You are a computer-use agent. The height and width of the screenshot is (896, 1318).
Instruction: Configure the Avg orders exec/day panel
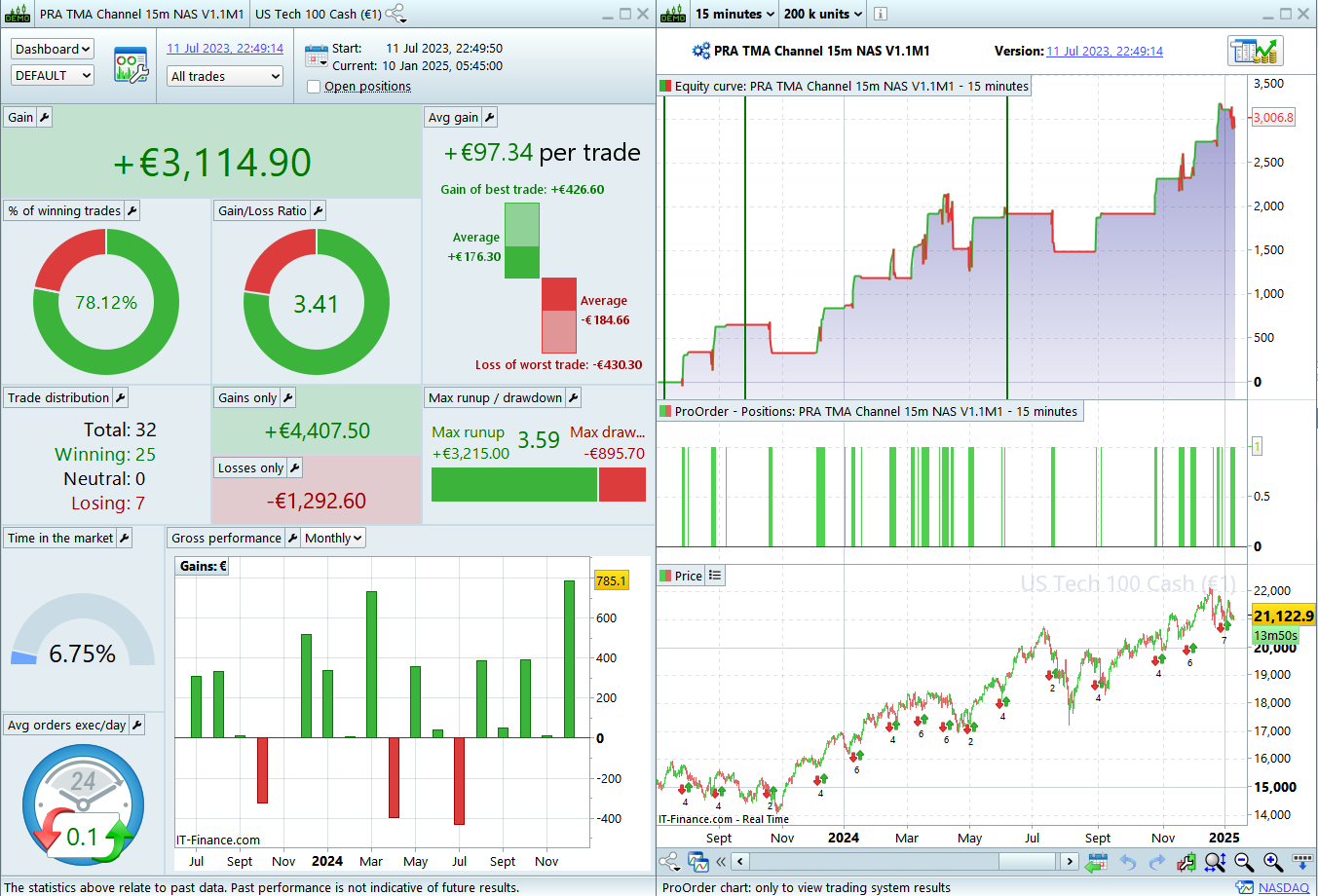(136, 725)
